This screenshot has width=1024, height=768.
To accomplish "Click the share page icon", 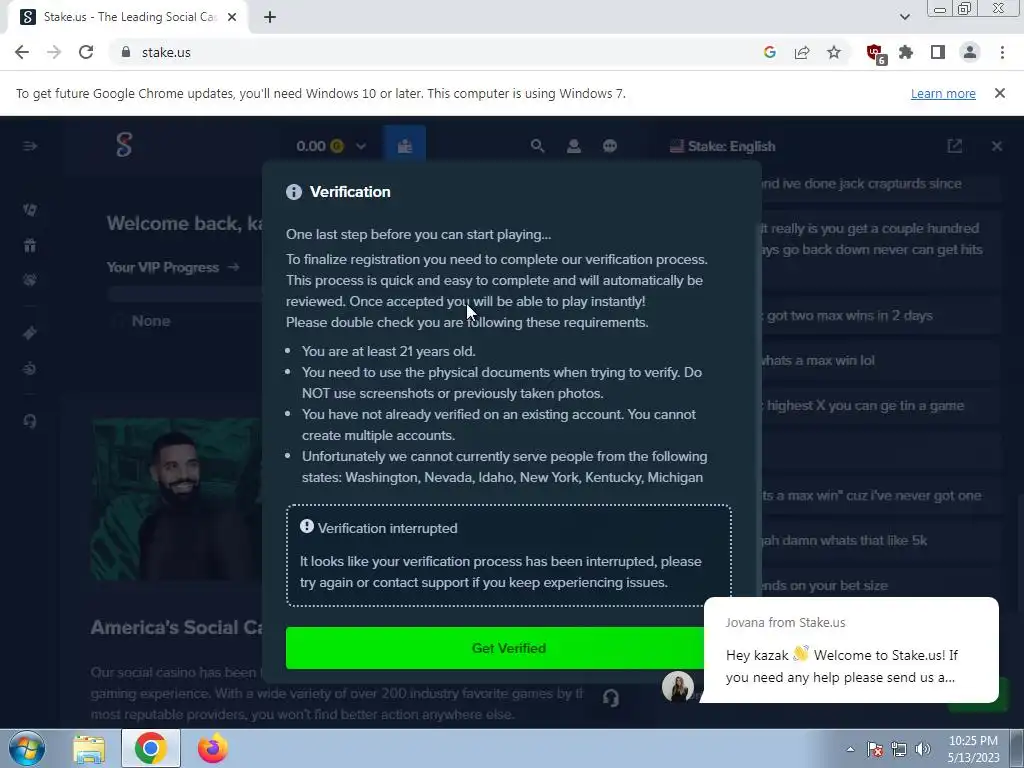I will (802, 52).
